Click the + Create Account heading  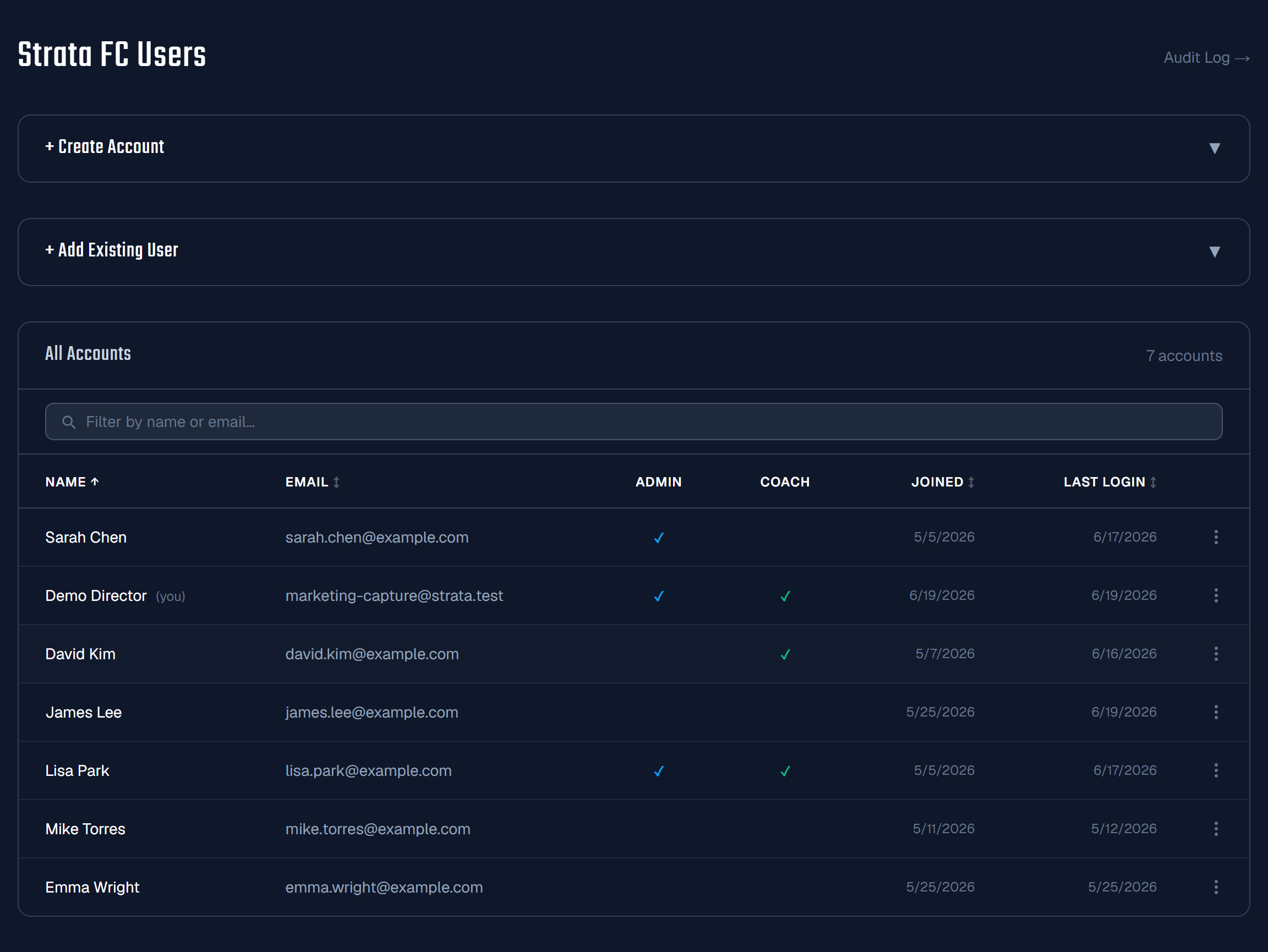105,147
